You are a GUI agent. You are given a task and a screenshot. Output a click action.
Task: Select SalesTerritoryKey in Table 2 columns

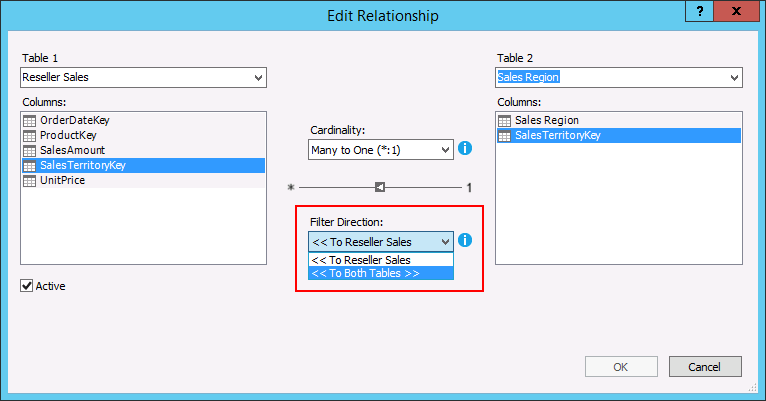tap(557, 135)
